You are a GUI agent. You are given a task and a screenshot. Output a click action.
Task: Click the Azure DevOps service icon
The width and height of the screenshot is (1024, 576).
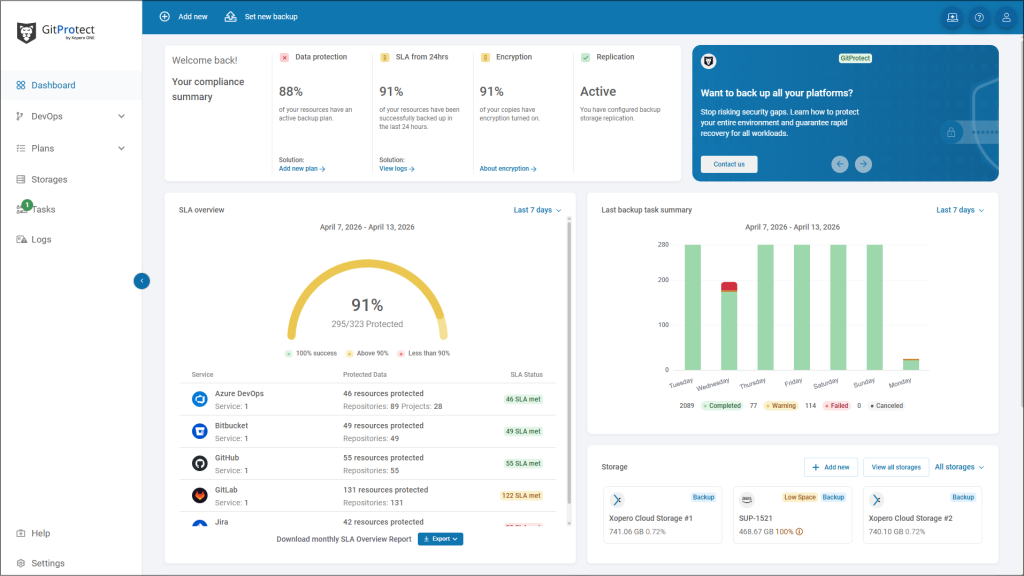(x=198, y=398)
